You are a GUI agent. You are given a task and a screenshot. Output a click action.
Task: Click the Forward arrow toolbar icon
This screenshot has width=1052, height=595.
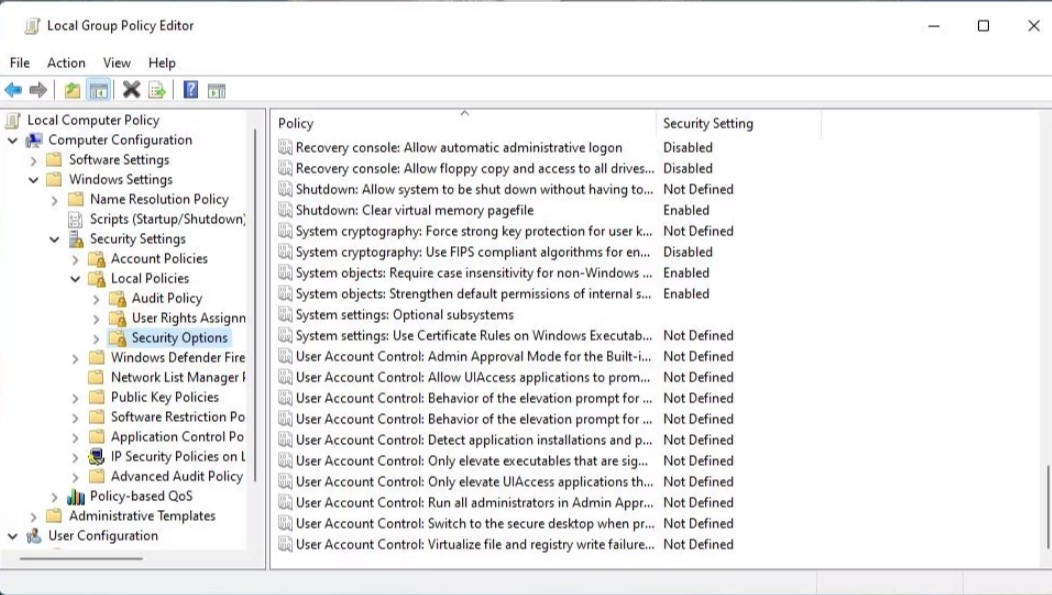tap(38, 90)
